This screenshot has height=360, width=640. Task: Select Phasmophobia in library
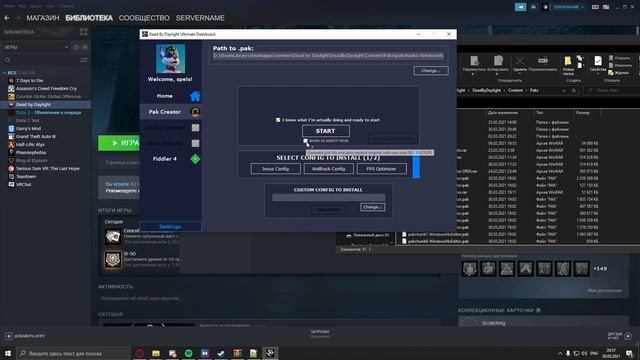pyautogui.click(x=31, y=152)
